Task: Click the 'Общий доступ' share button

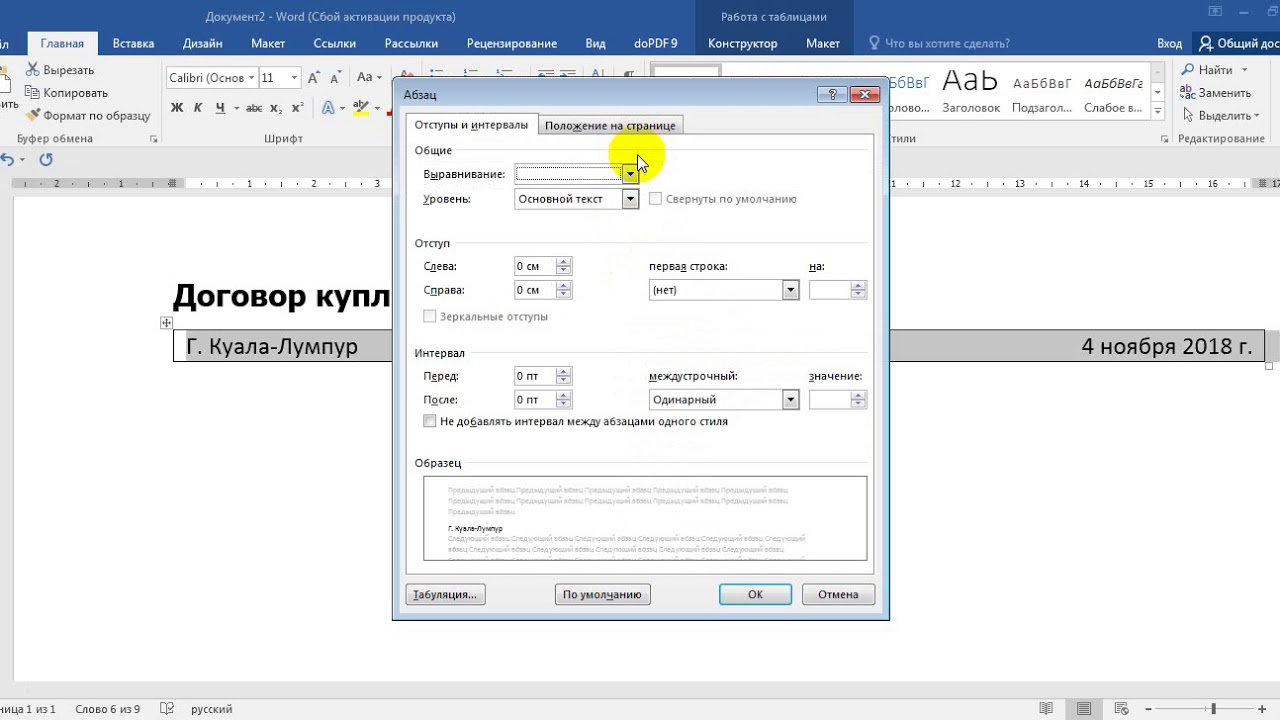Action: [x=1238, y=43]
